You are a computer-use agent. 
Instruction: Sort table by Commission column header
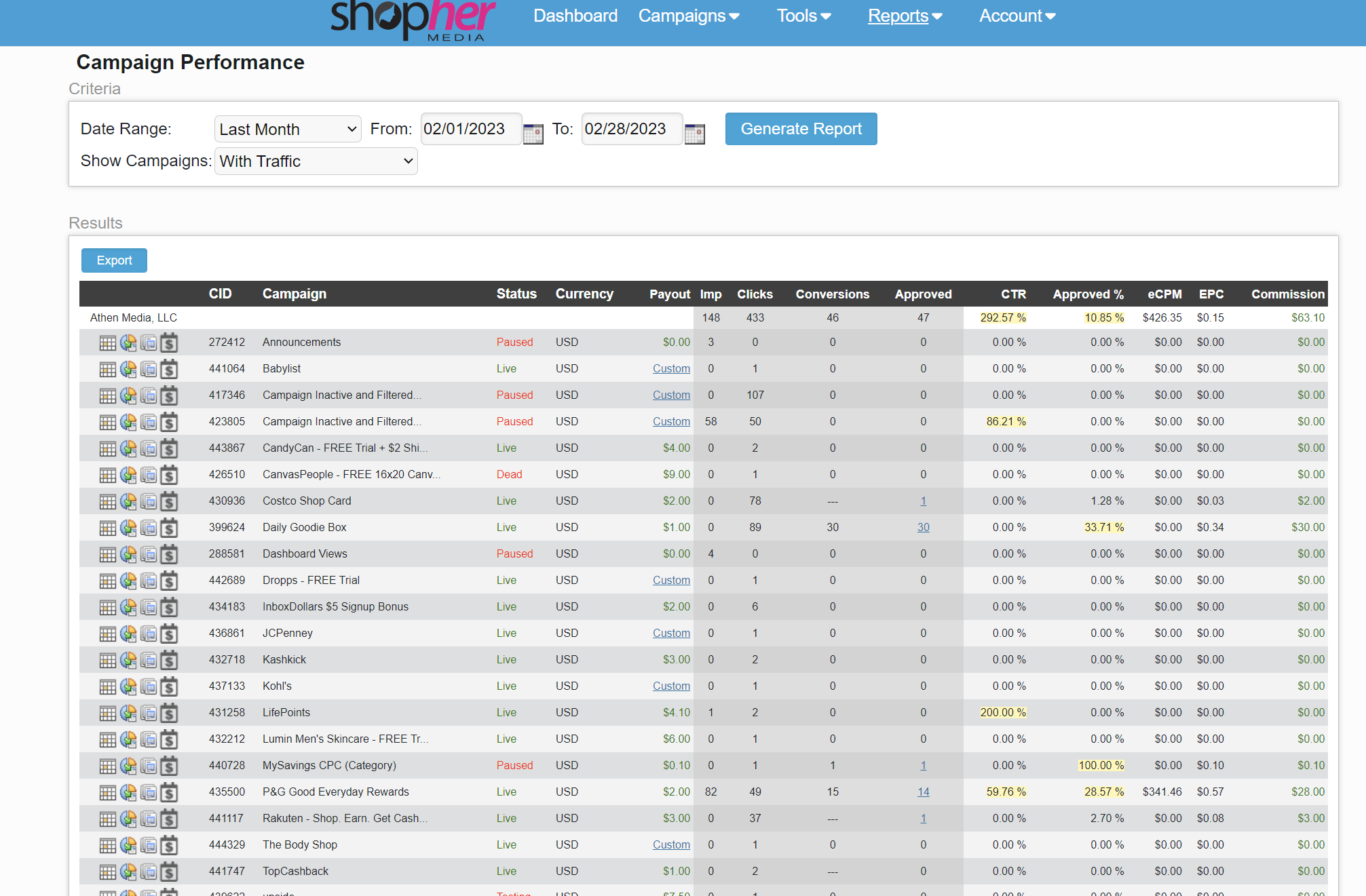tap(1288, 294)
